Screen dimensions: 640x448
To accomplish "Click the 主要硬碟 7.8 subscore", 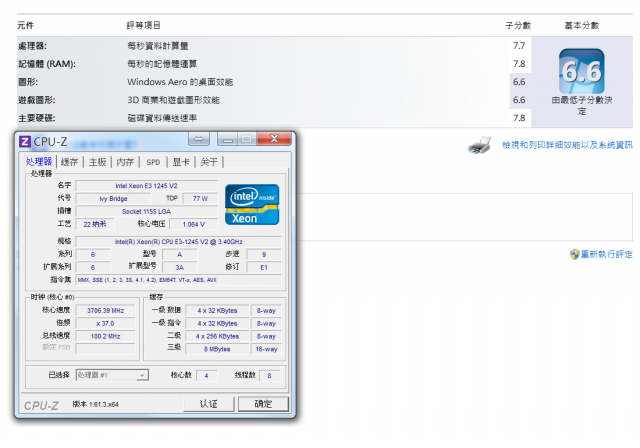I will [519, 118].
